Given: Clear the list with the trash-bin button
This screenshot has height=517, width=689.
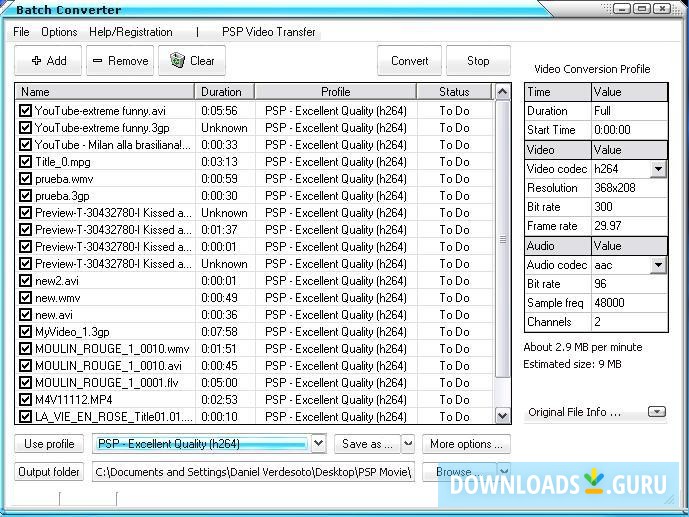Looking at the screenshot, I should [192, 61].
